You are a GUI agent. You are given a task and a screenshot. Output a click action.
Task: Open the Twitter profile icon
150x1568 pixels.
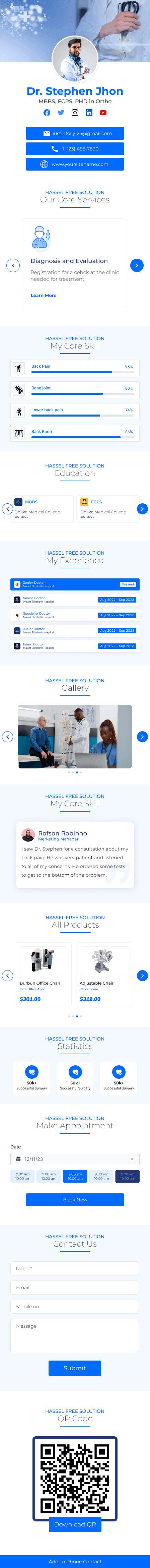[x=61, y=113]
